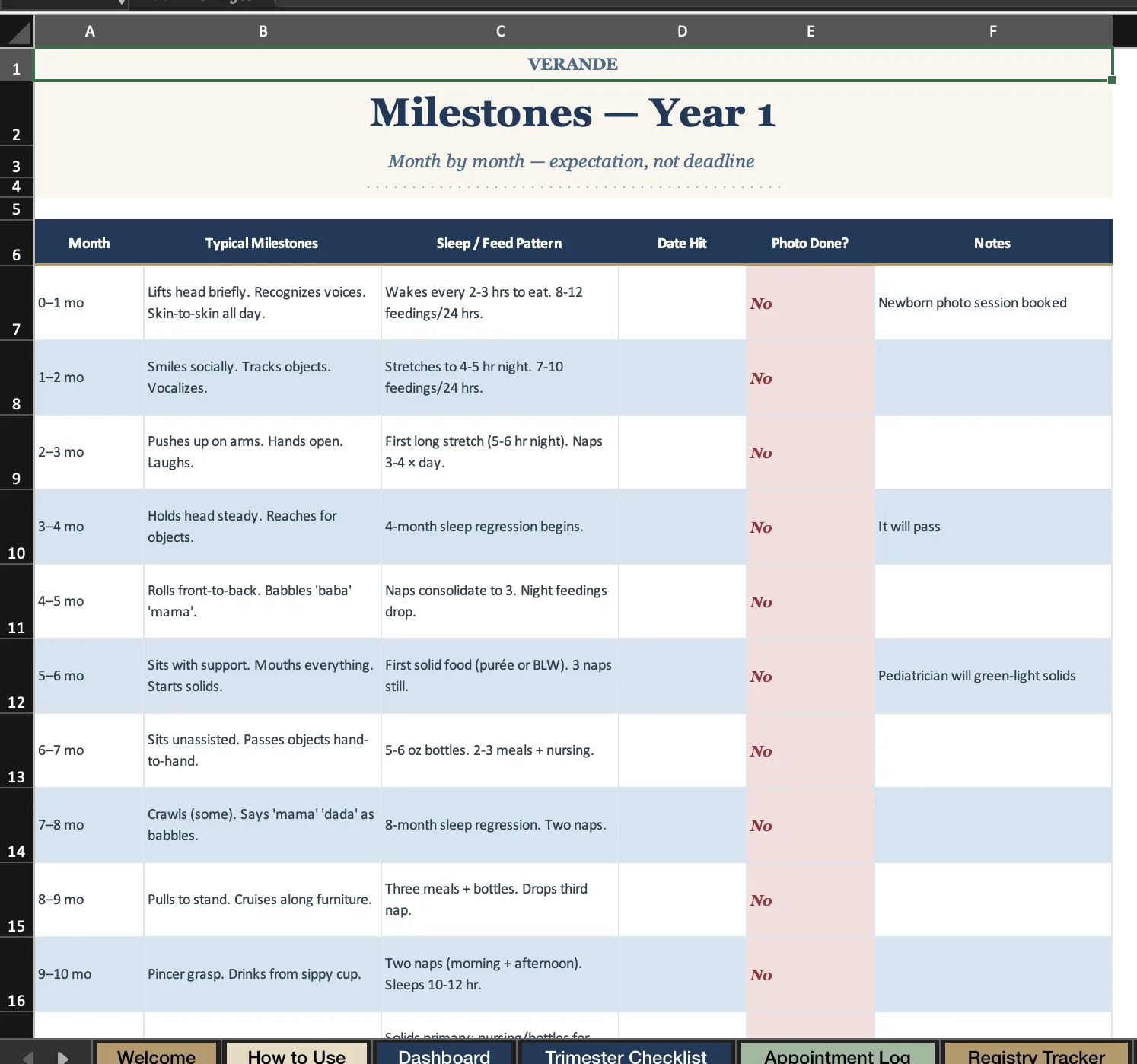Screen dimensions: 1137x1064
Task: Select the 4–5 mo month cell
Action: coord(89,601)
